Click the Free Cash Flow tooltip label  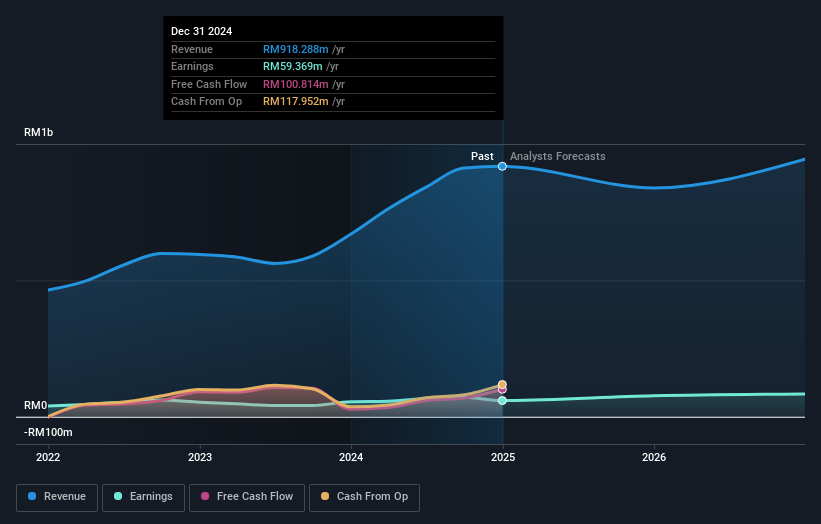(209, 84)
